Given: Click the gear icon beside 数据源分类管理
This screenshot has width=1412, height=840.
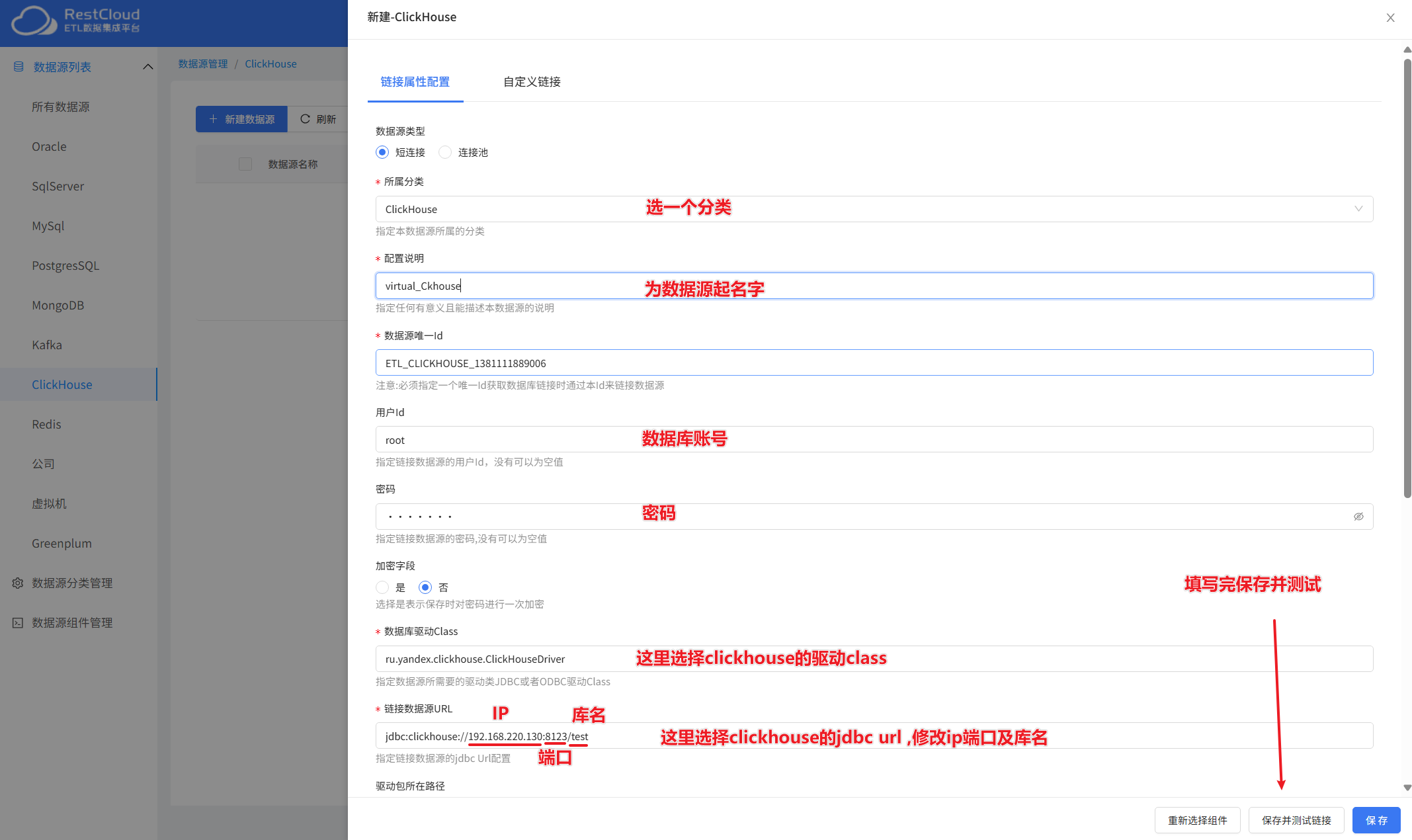Looking at the screenshot, I should [x=18, y=583].
